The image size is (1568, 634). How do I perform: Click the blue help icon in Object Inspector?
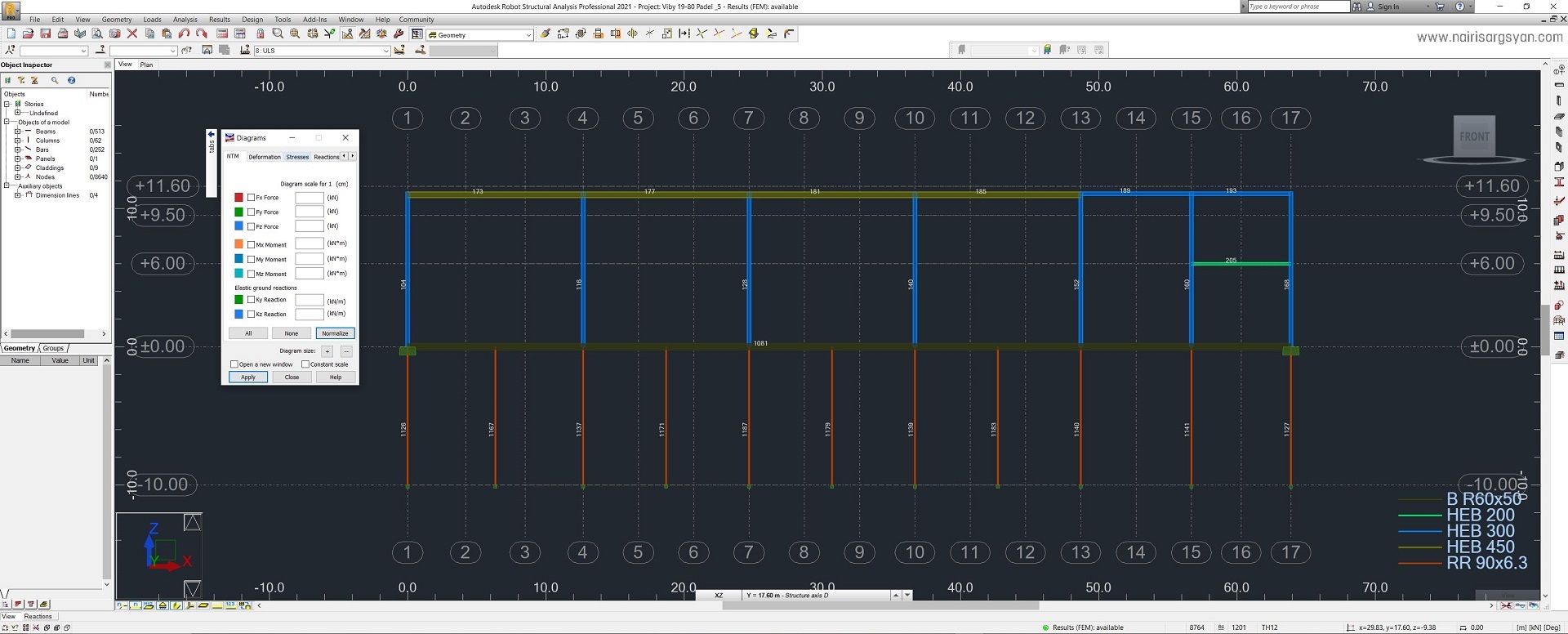click(72, 80)
